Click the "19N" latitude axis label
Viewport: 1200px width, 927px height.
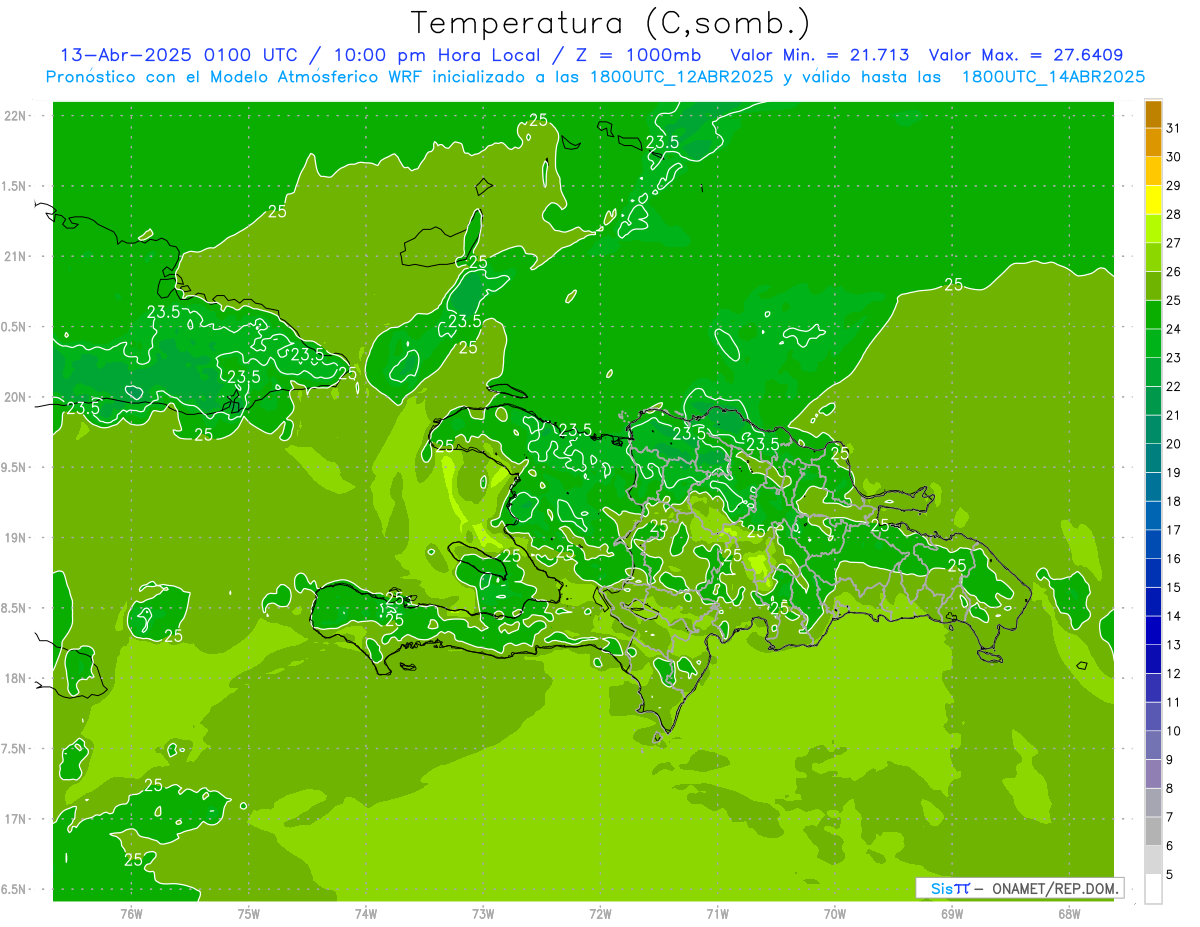[16, 538]
